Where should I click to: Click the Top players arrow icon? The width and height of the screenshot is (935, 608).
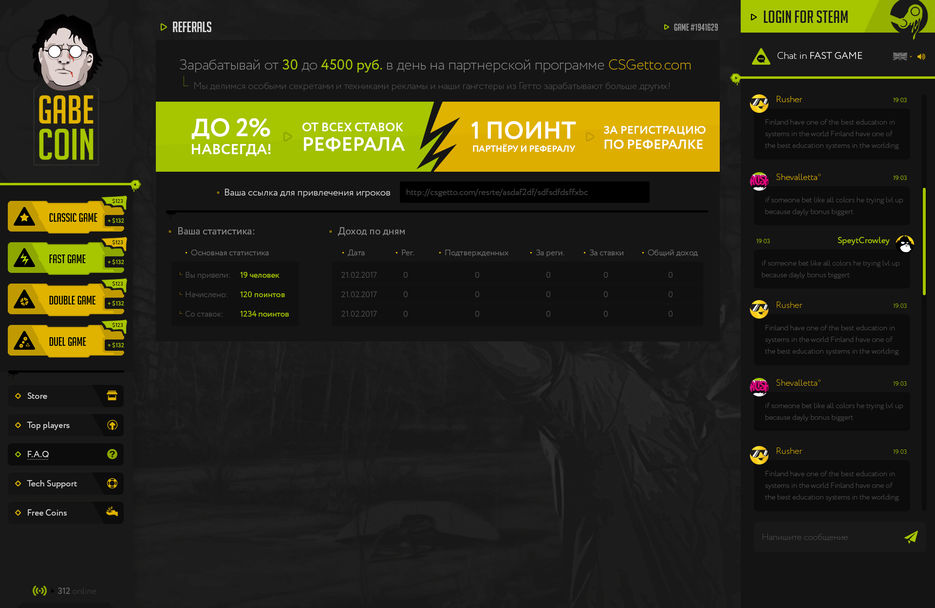[112, 425]
